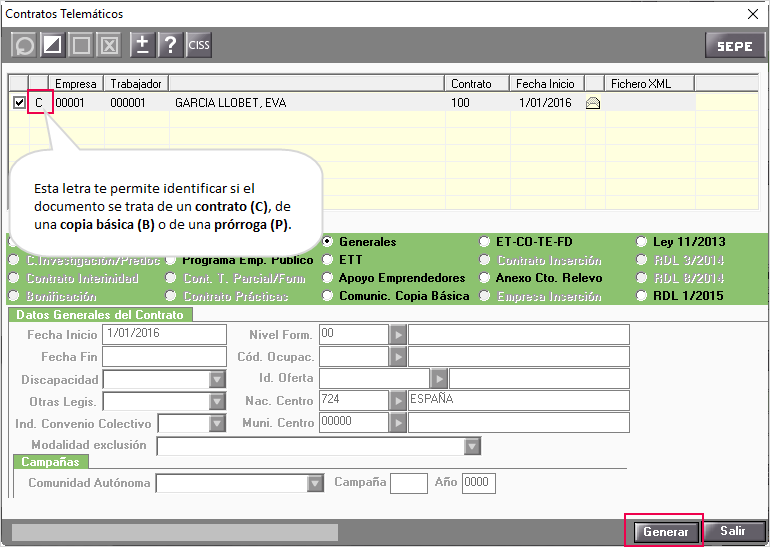Select the ET-CO-TE-FD radio option

click(x=484, y=242)
